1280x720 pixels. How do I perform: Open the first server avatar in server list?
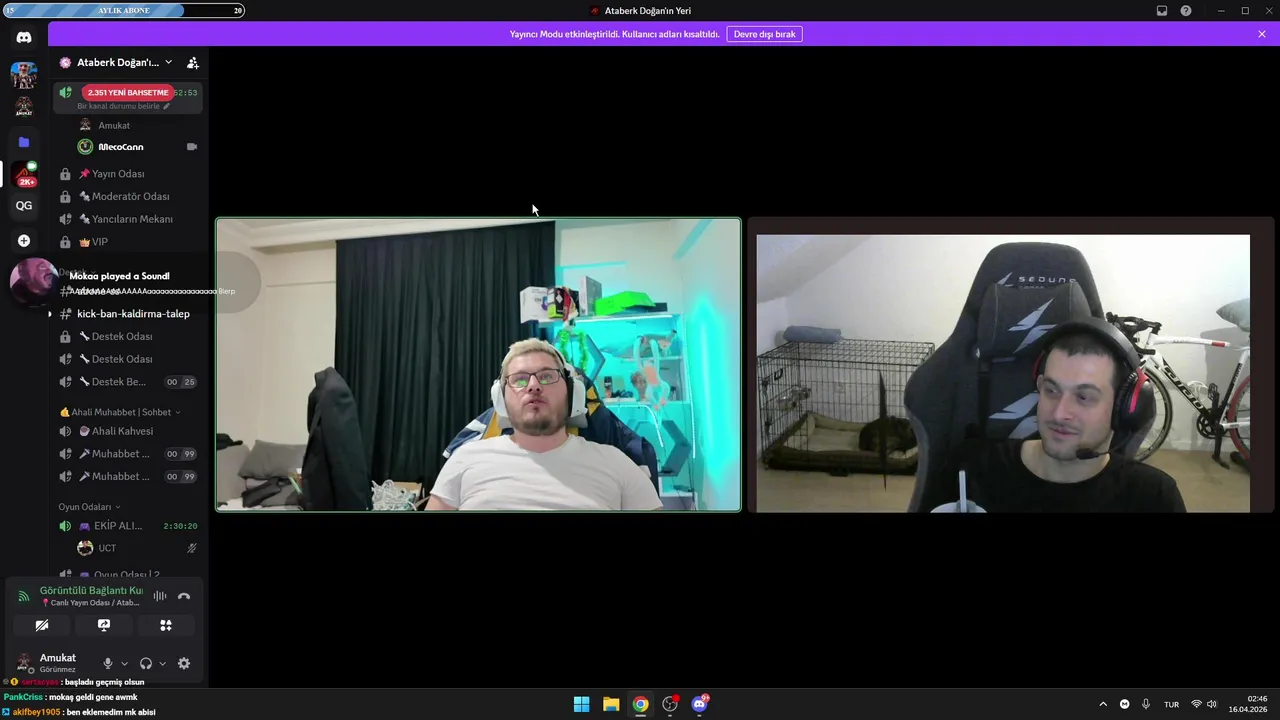coord(24,74)
